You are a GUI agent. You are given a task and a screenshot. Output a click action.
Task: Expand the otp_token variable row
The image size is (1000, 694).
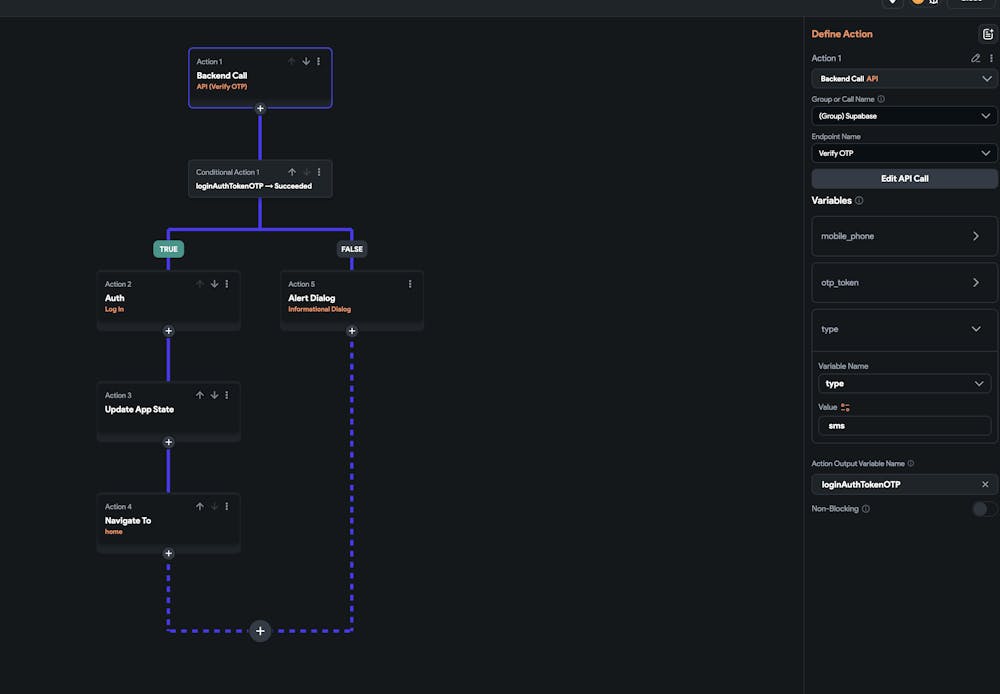point(904,283)
